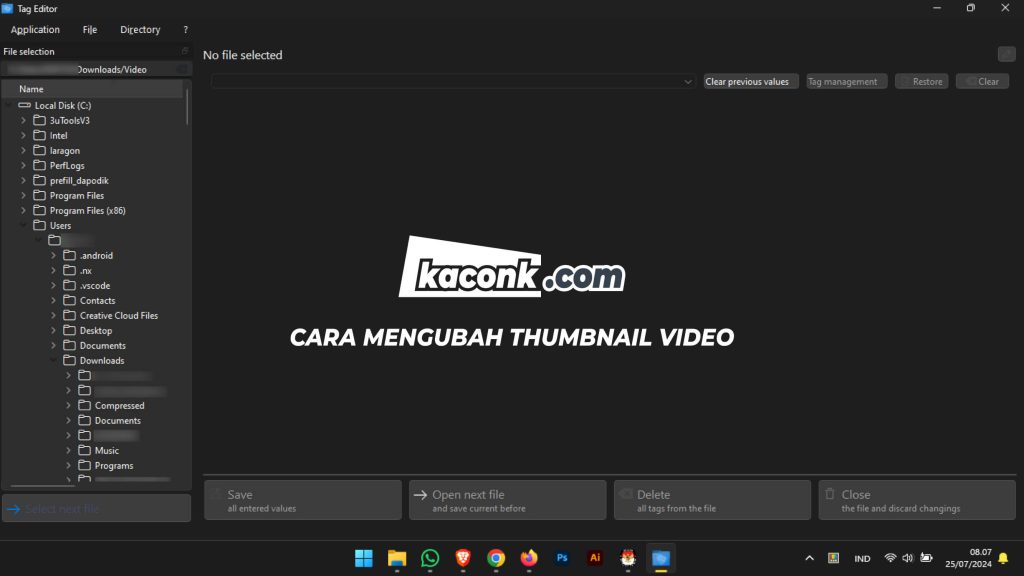This screenshot has width=1024, height=576.
Task: Click the Wi-Fi network tray icon
Action: (x=890, y=558)
